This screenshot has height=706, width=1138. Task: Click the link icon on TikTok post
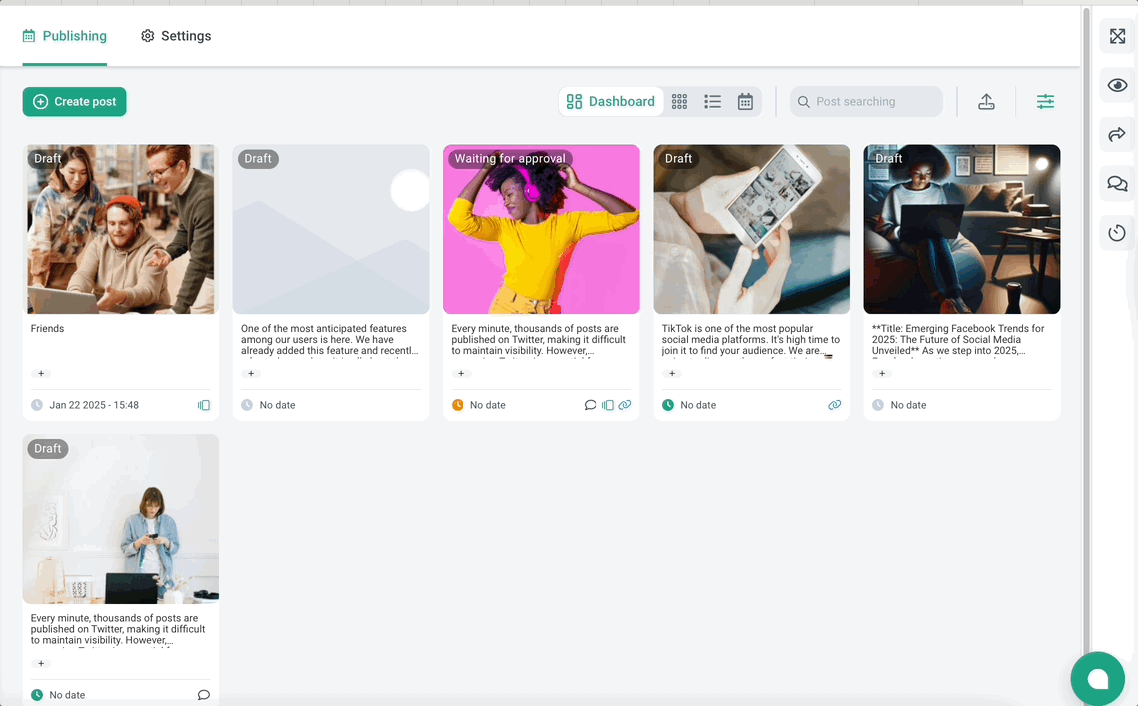pyautogui.click(x=834, y=405)
